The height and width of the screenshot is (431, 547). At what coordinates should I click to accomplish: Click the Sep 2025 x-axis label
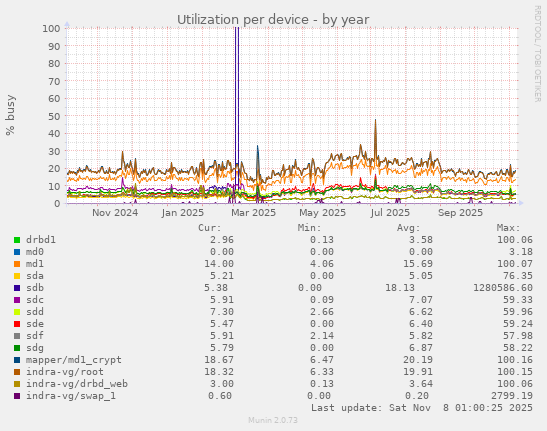pos(460,213)
